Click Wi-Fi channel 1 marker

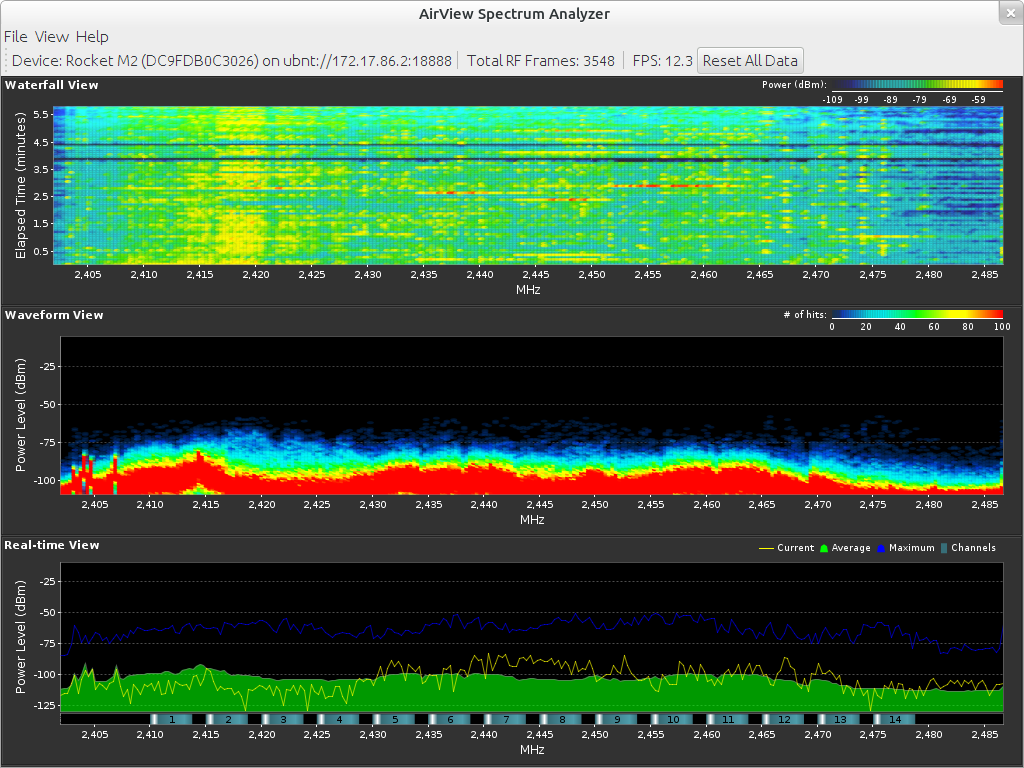click(172, 719)
